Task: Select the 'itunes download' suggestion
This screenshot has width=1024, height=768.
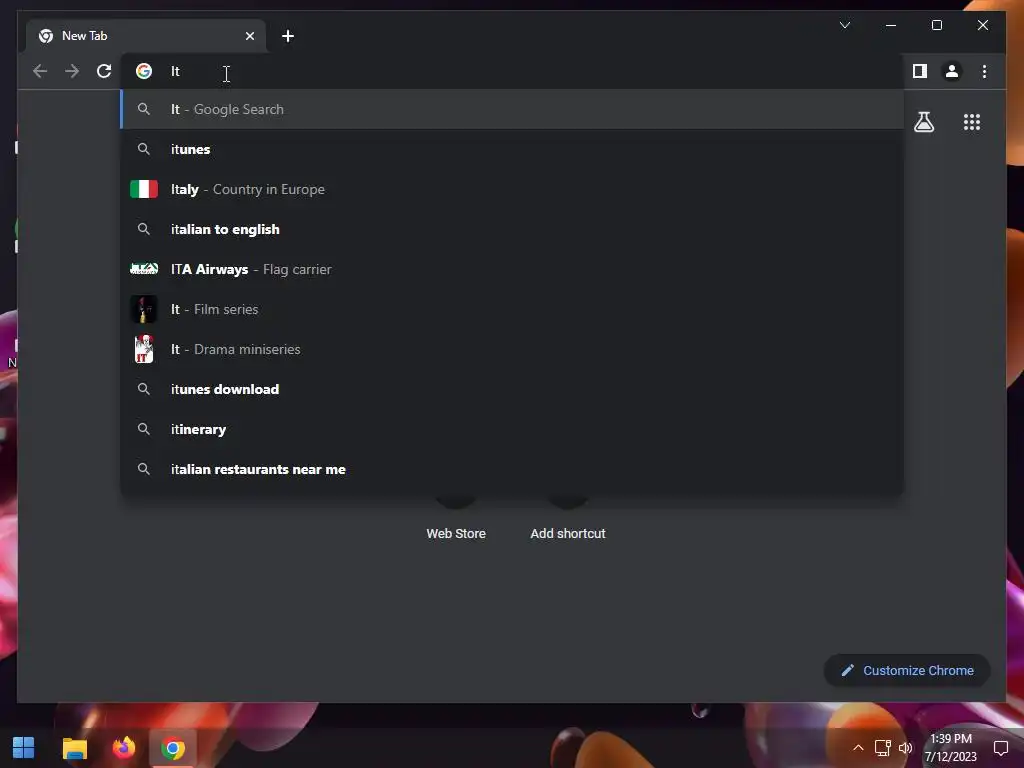Action: pos(512,389)
